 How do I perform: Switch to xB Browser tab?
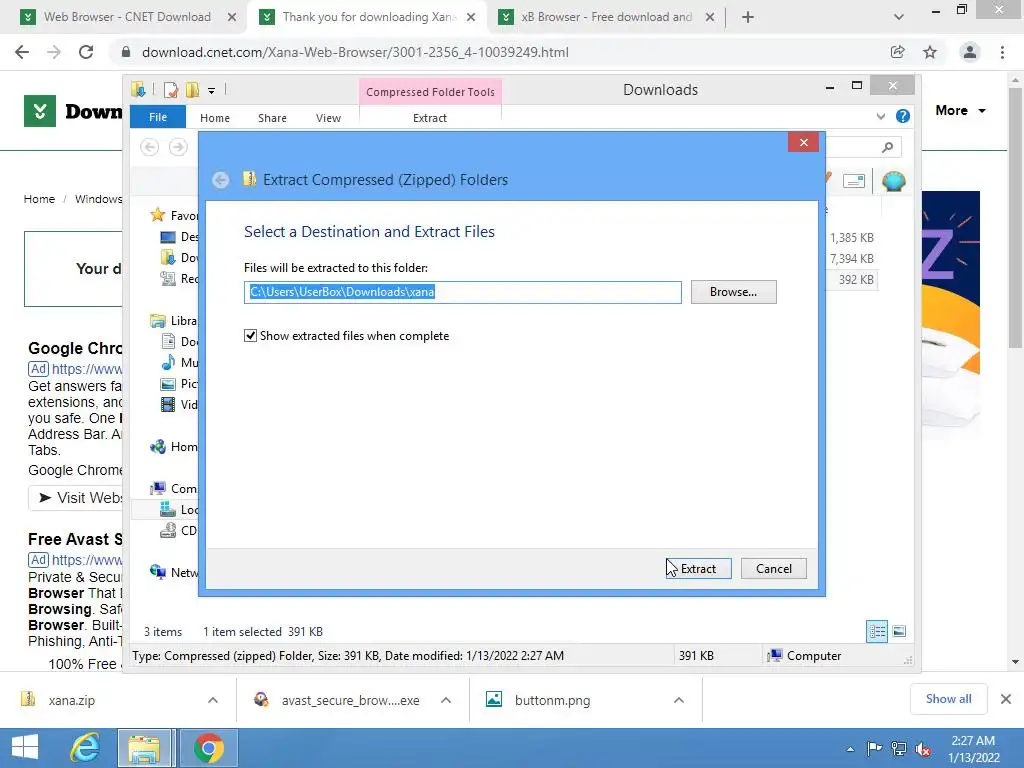(x=607, y=17)
